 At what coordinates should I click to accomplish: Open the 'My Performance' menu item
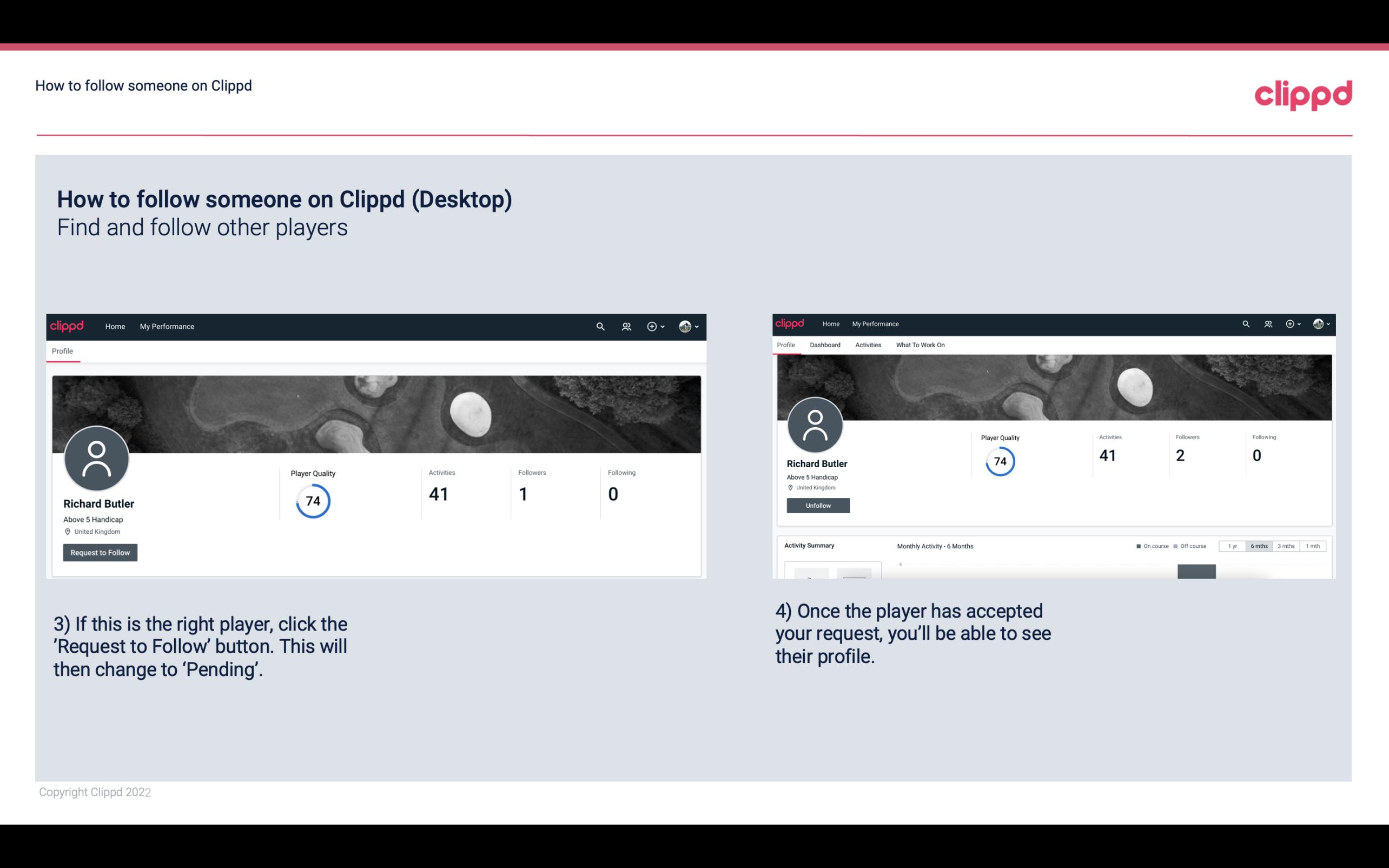(167, 326)
